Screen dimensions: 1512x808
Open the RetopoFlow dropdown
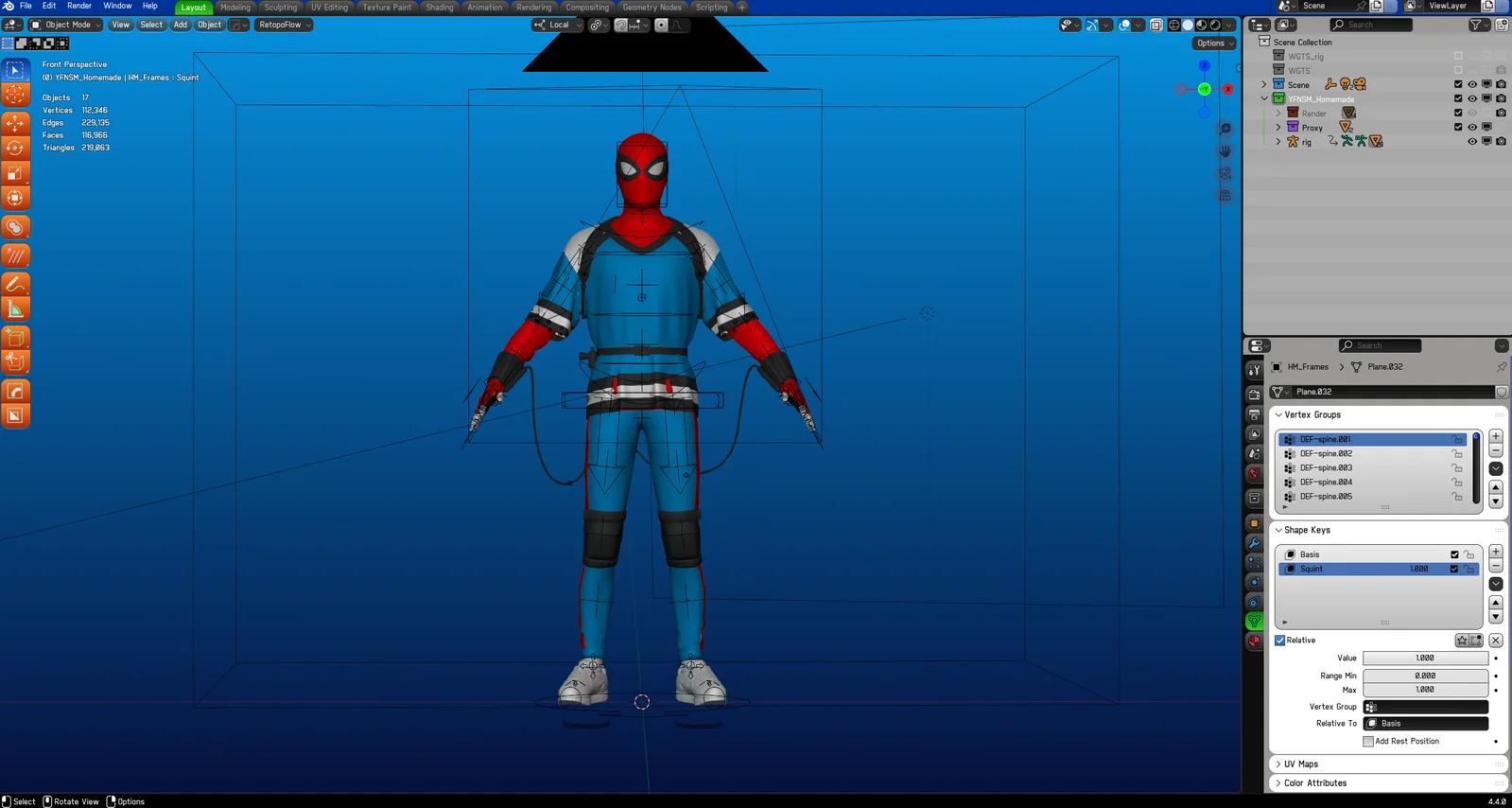(285, 26)
